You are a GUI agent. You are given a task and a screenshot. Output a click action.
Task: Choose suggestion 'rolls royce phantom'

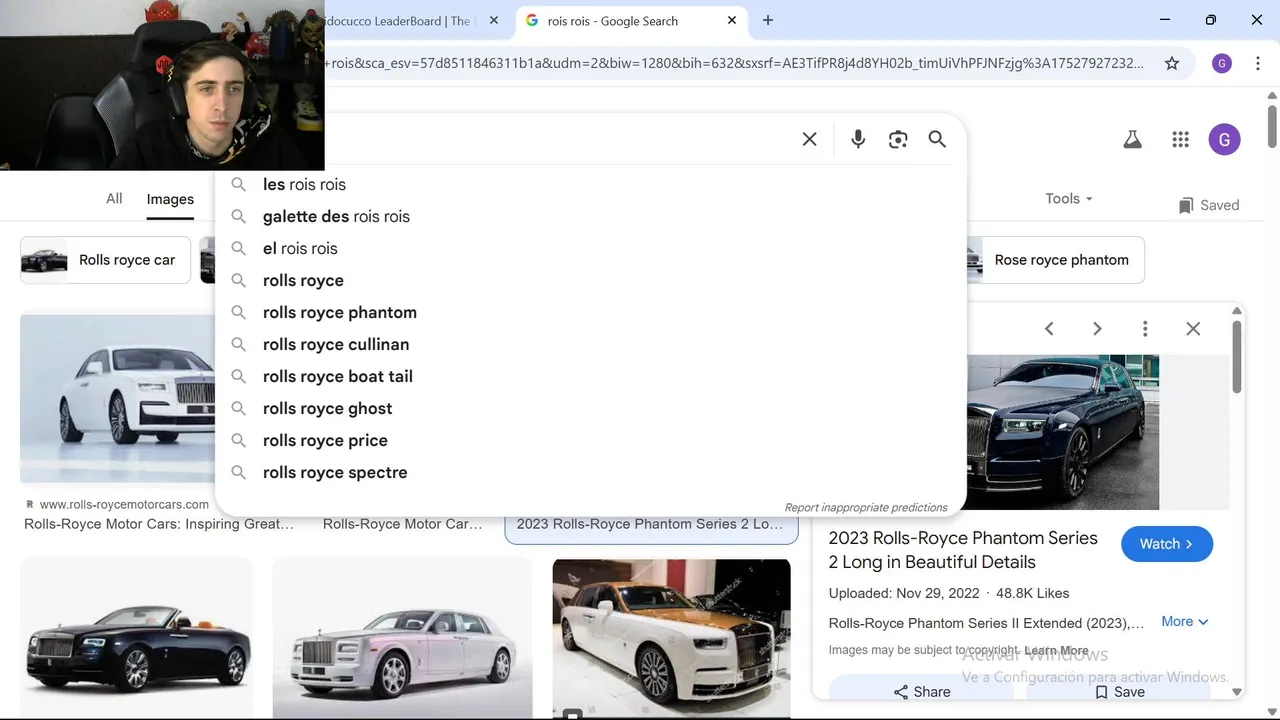[590, 312]
